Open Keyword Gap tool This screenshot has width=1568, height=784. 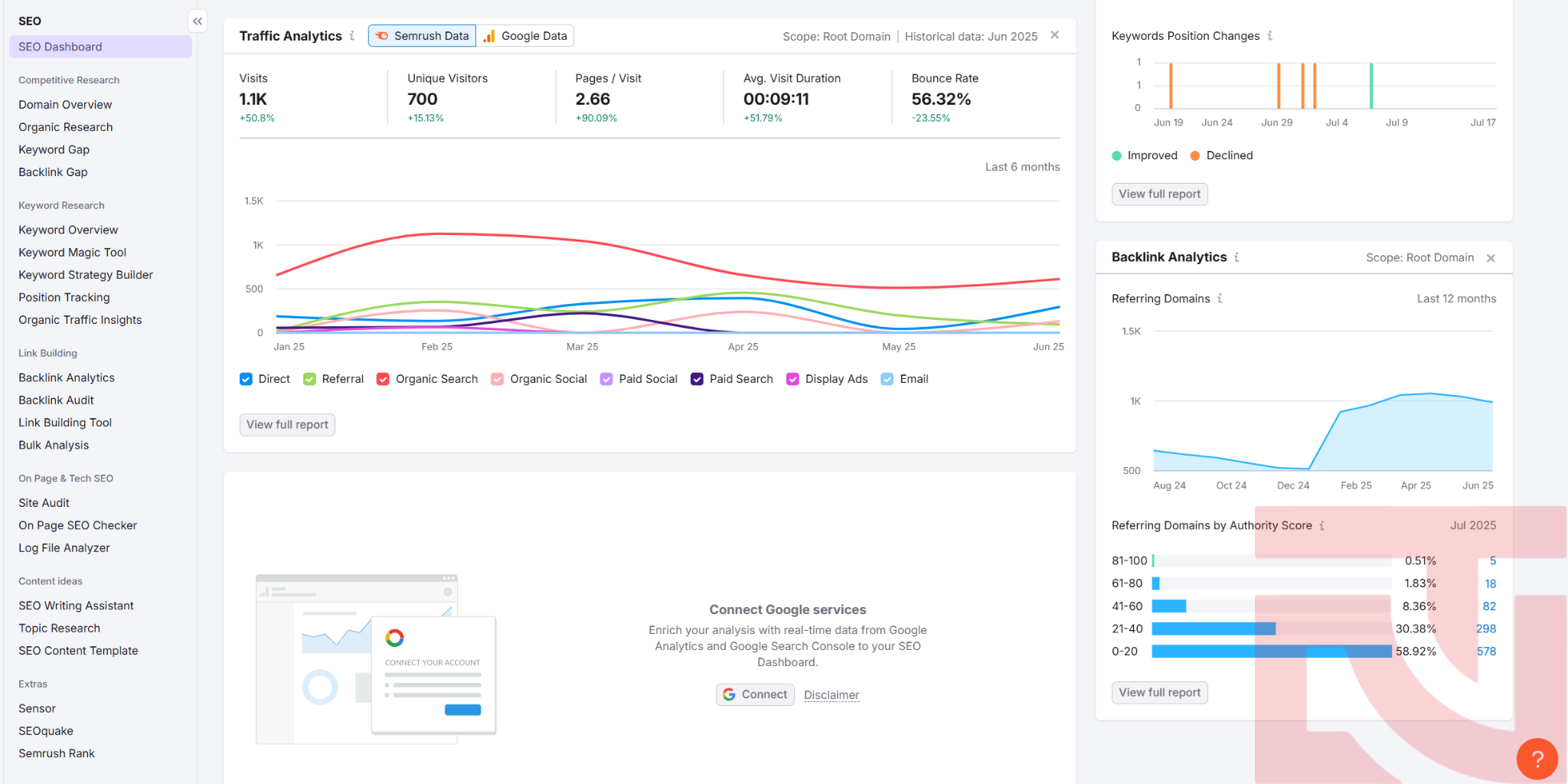54,149
